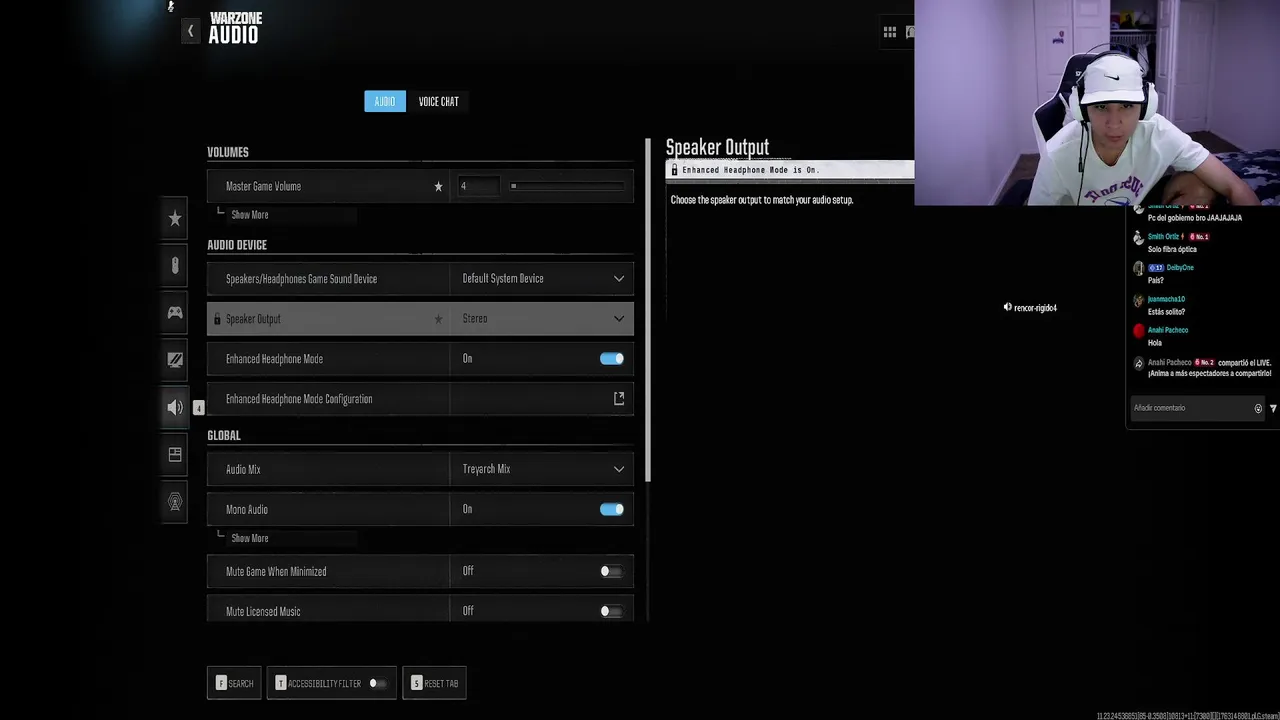Screen dimensions: 1280x720
Task: Send comment with the arrow icon
Action: [1273, 408]
